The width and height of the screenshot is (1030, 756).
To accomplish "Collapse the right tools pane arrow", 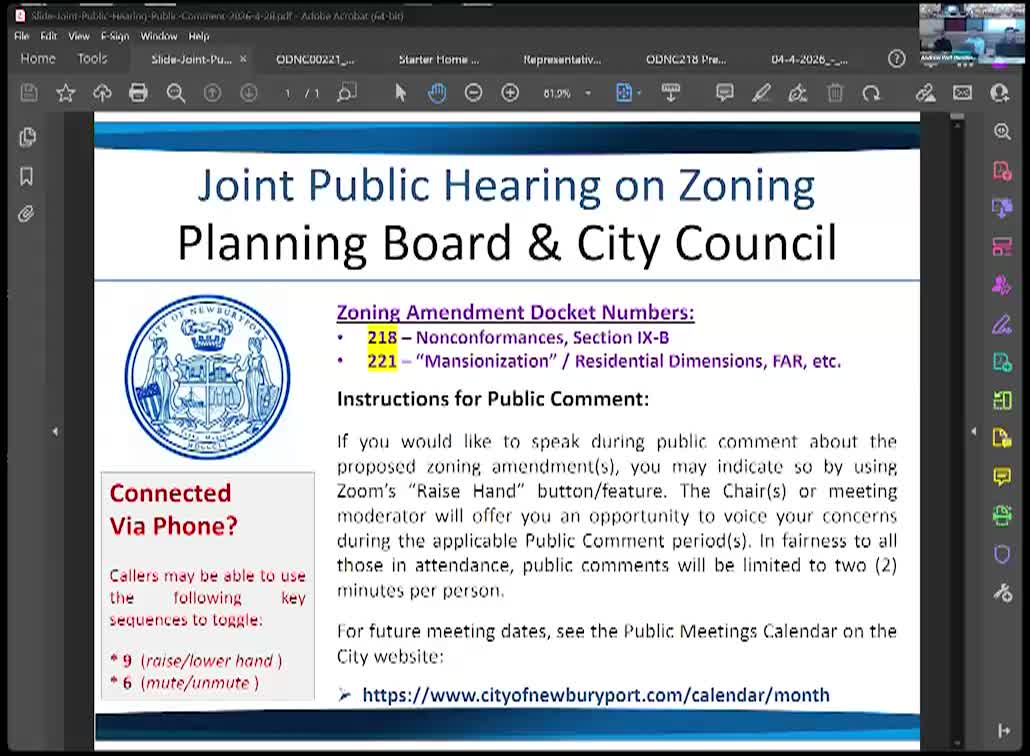I will [x=974, y=432].
